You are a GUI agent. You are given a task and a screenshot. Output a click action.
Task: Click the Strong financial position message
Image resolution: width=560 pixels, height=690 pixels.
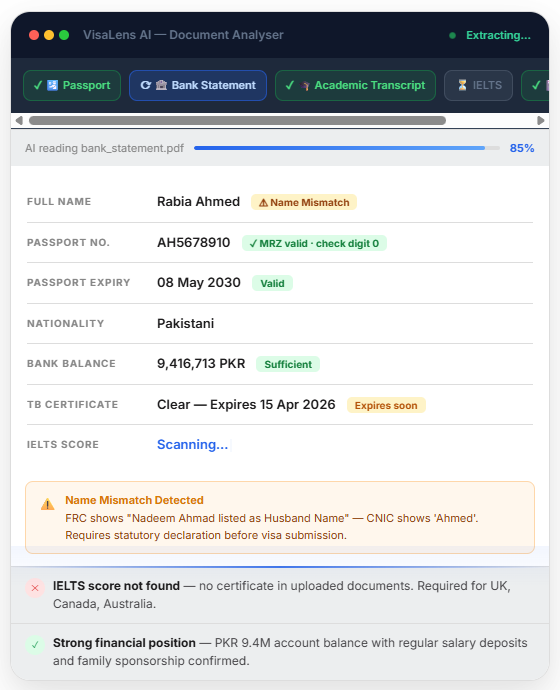pyautogui.click(x=290, y=652)
